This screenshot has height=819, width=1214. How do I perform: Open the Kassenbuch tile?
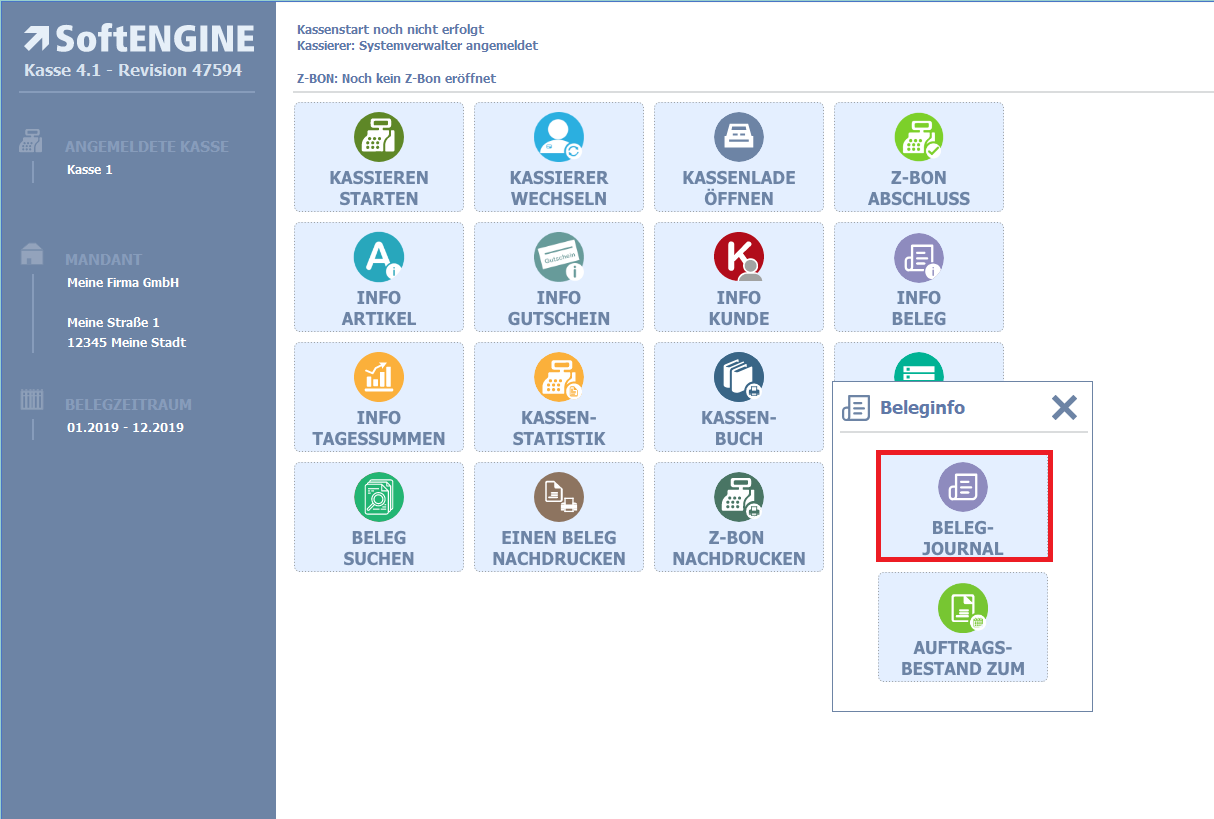point(739,397)
